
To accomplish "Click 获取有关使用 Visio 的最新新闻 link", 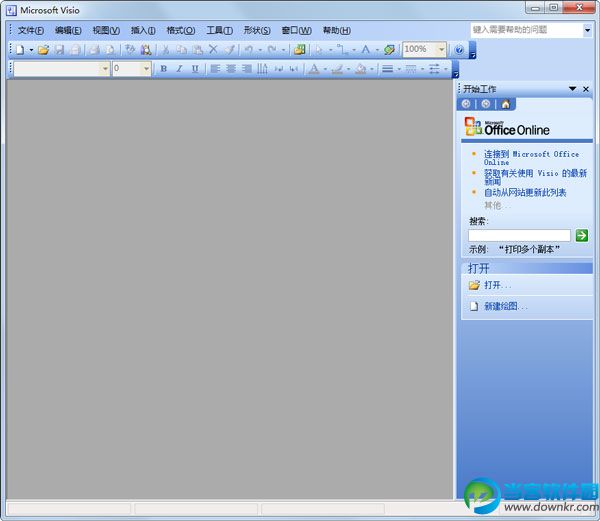I will [x=535, y=177].
